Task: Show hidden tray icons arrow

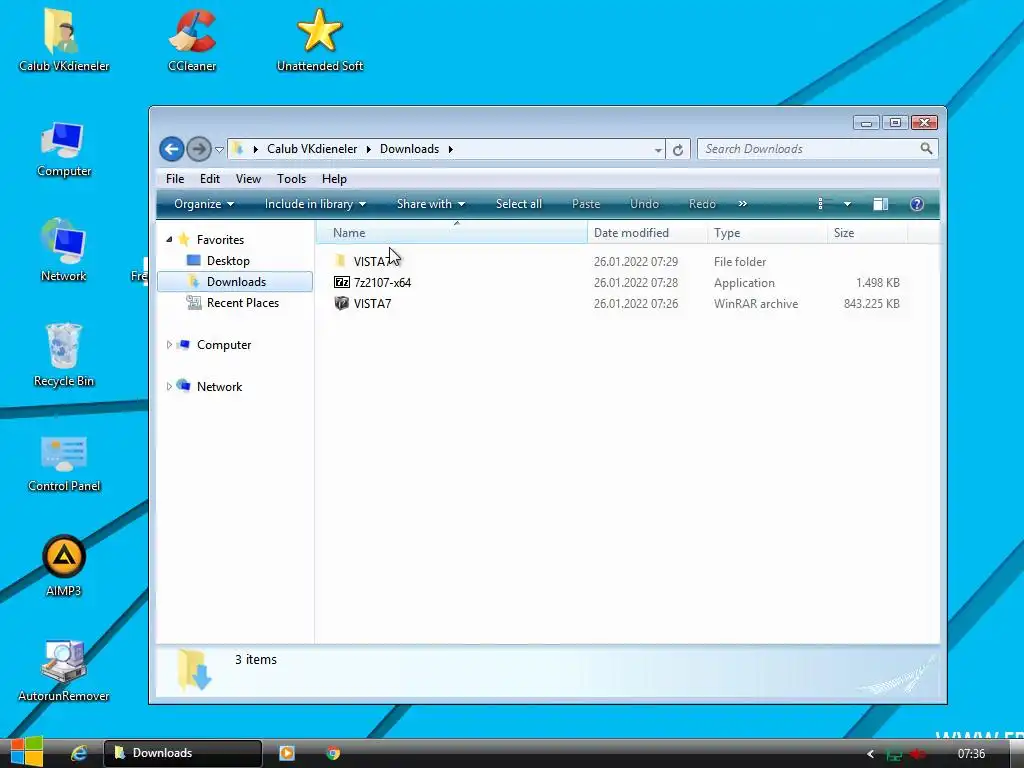Action: pyautogui.click(x=870, y=754)
